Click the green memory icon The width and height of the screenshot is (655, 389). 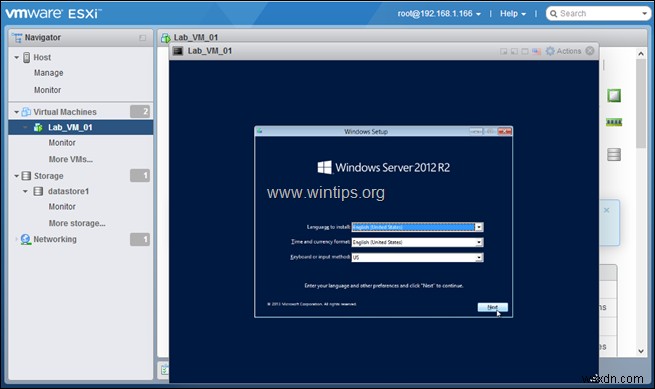[614, 122]
